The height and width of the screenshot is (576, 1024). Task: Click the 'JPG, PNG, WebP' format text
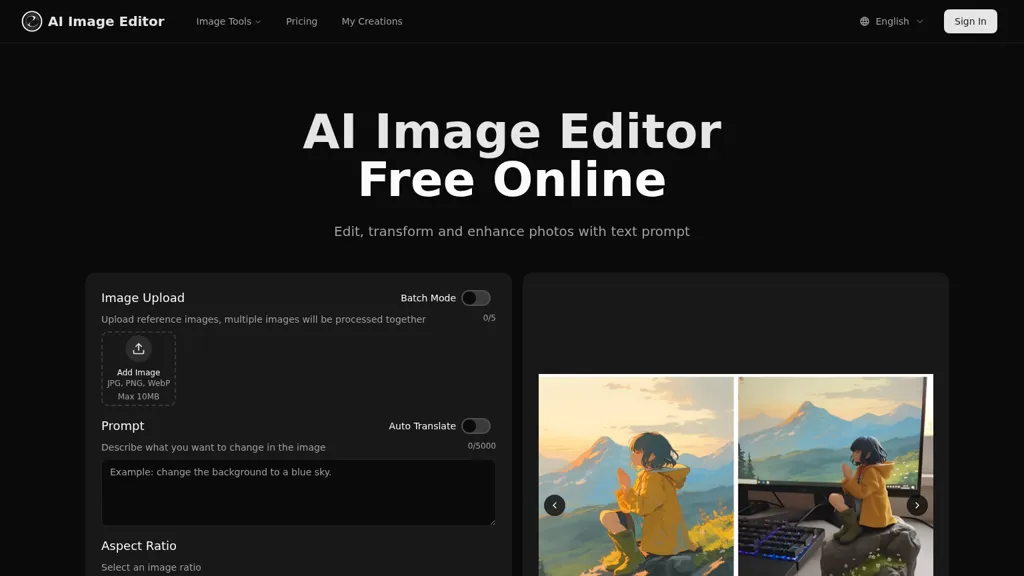click(138, 383)
